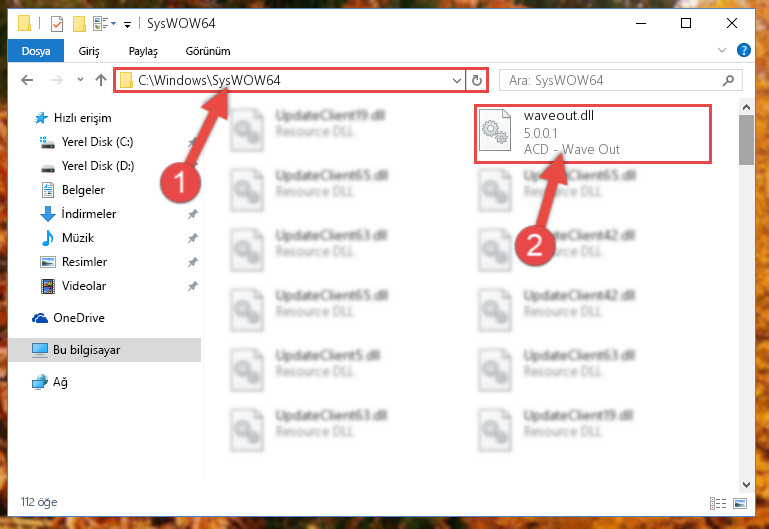Click in the Ara: SysWOW64 search field
Image resolution: width=769 pixels, height=529 pixels.
click(611, 80)
